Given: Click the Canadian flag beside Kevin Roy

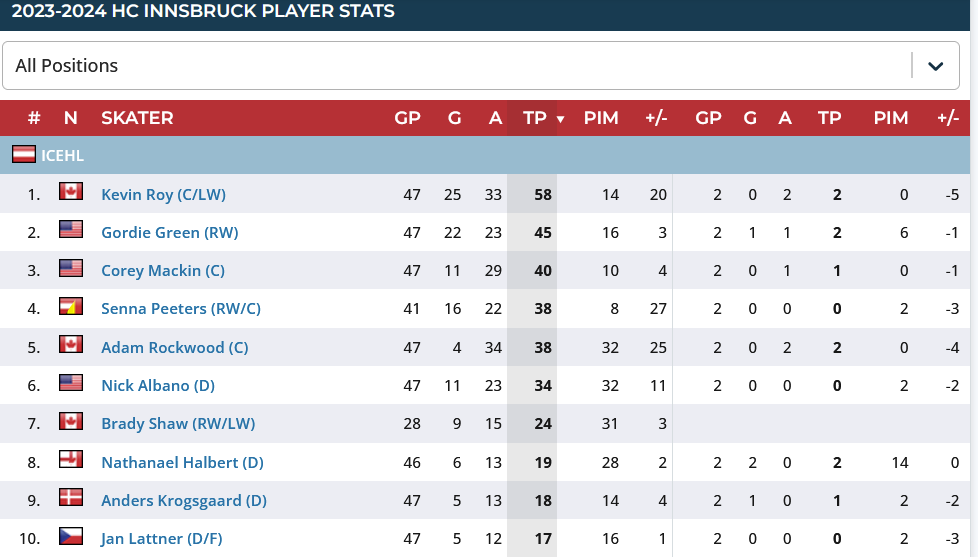Looking at the screenshot, I should click(70, 191).
